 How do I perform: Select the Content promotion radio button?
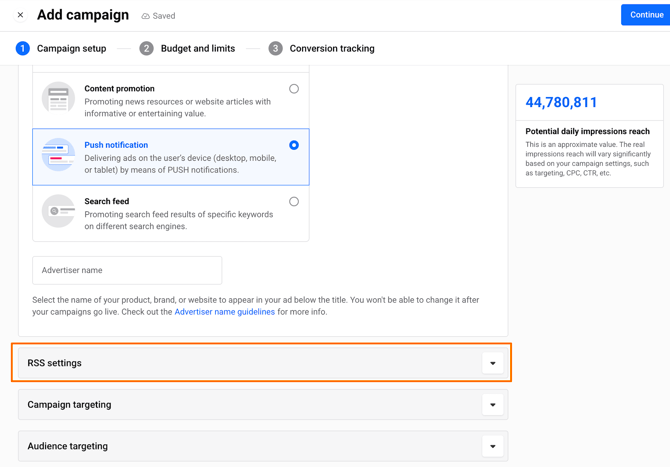click(x=294, y=89)
